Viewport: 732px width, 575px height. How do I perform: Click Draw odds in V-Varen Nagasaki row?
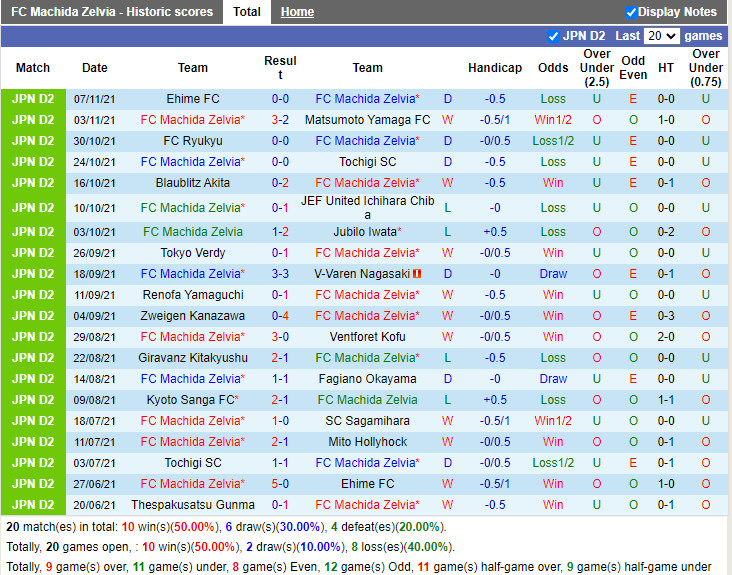click(x=553, y=274)
